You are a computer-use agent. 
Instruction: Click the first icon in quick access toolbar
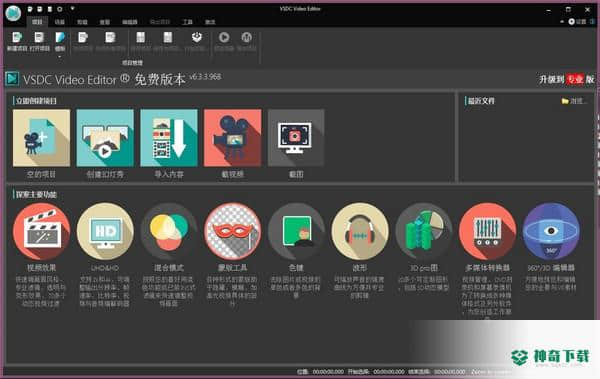(x=30, y=9)
